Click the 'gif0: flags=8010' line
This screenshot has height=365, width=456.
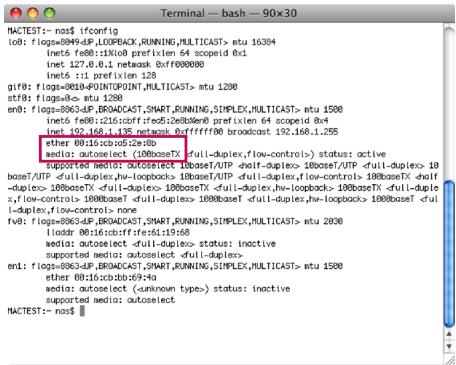point(122,87)
